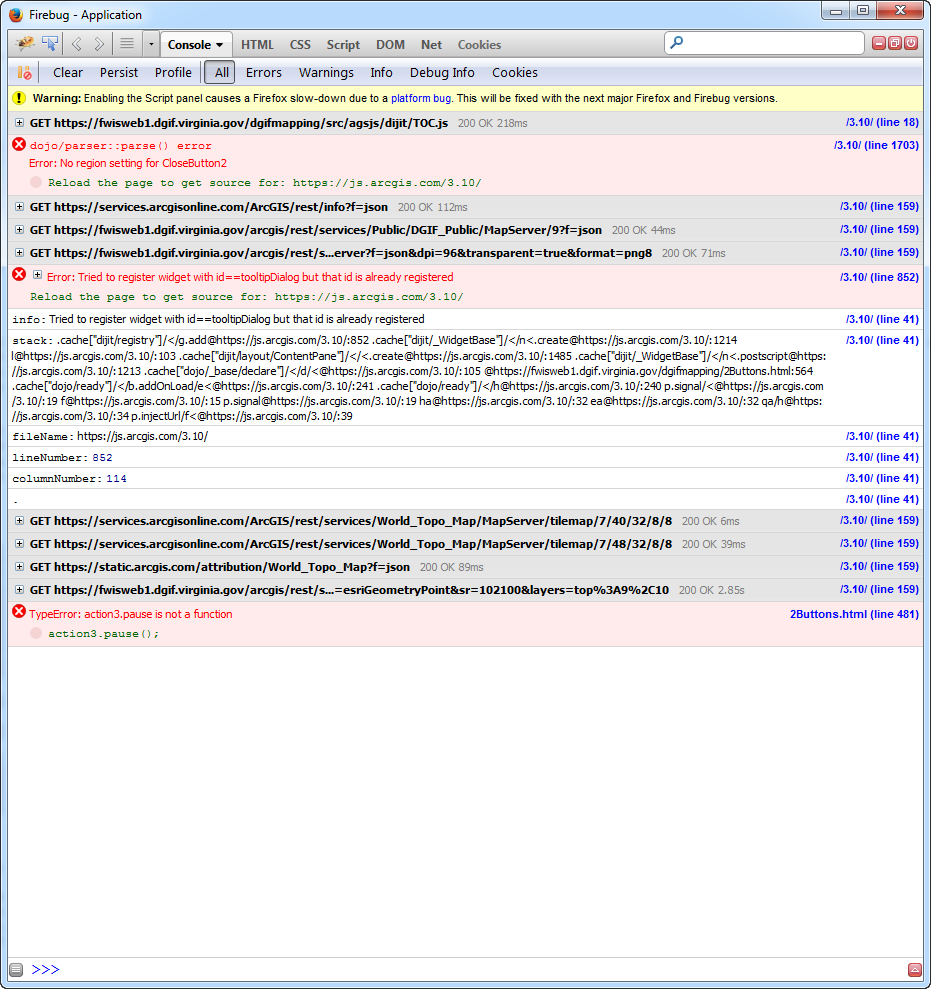
Task: Click the command line prompt area
Action: [466, 969]
